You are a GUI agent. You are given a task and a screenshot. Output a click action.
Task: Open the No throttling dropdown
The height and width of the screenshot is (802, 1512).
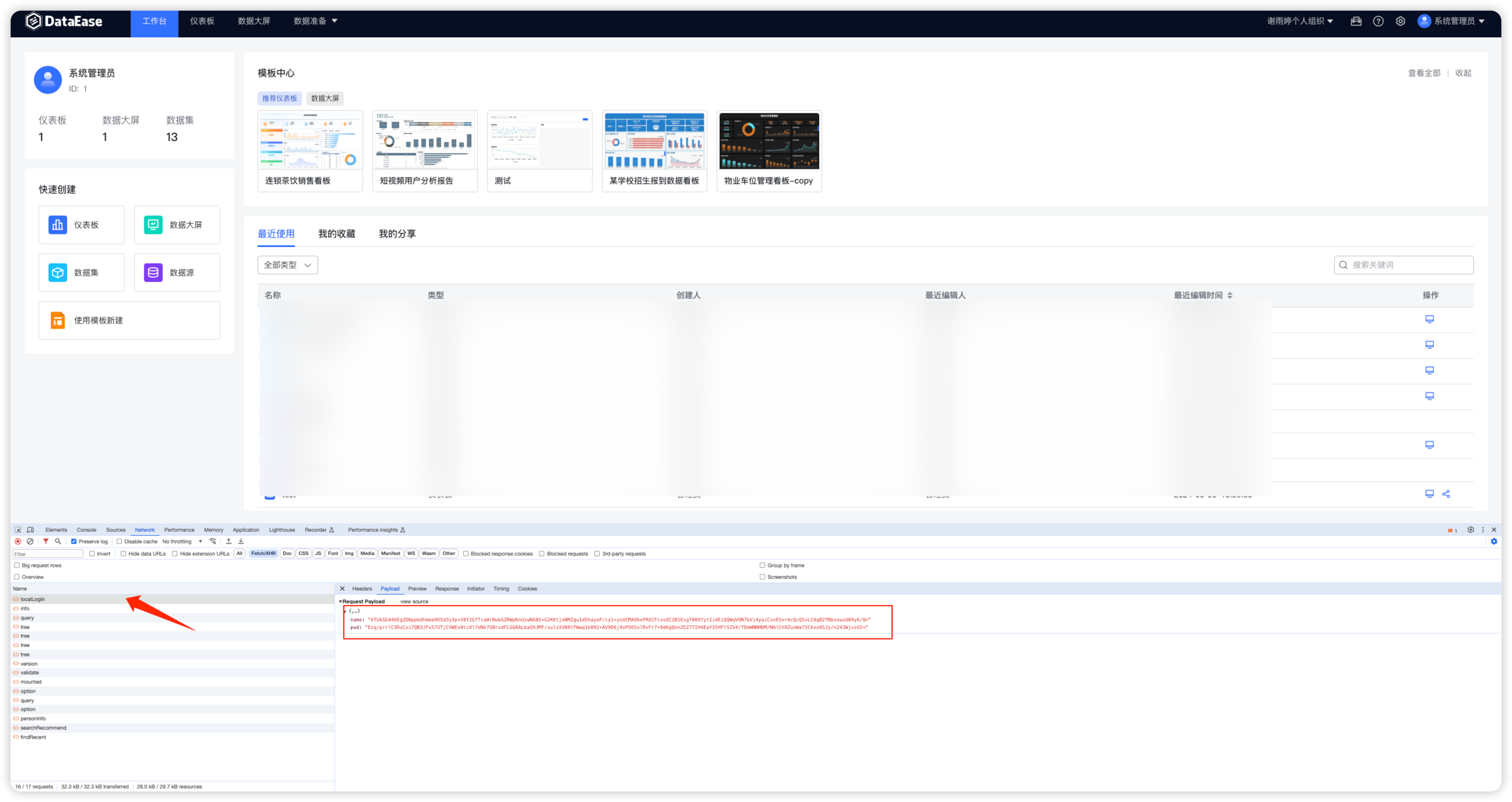click(x=177, y=542)
